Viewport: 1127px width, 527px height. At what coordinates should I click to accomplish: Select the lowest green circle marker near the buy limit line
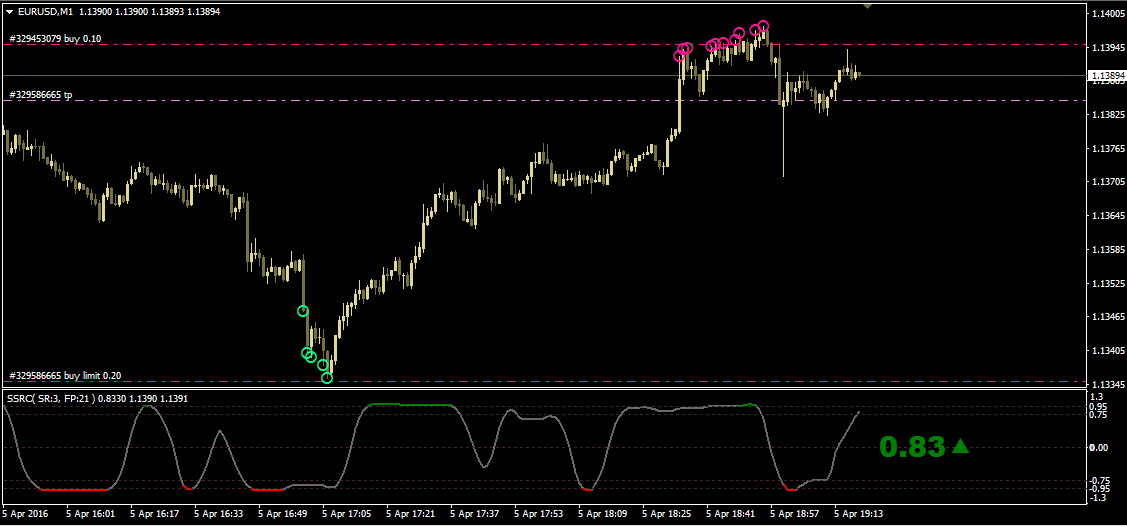coord(327,377)
